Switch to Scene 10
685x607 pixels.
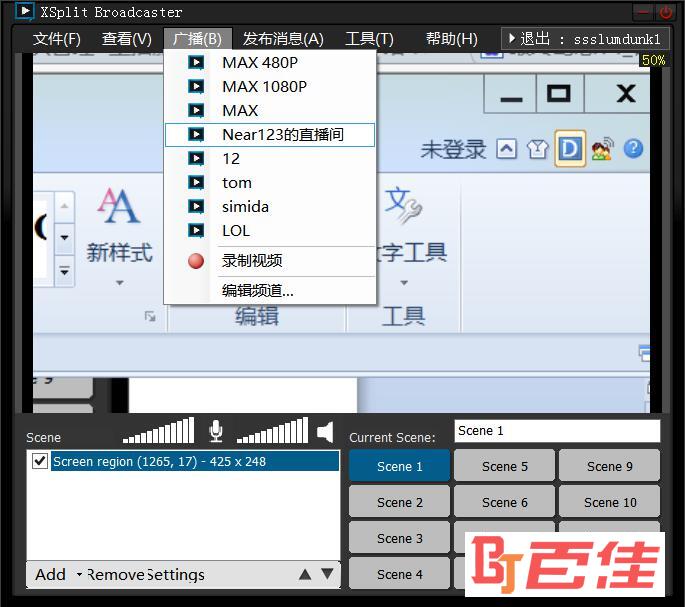(609, 502)
